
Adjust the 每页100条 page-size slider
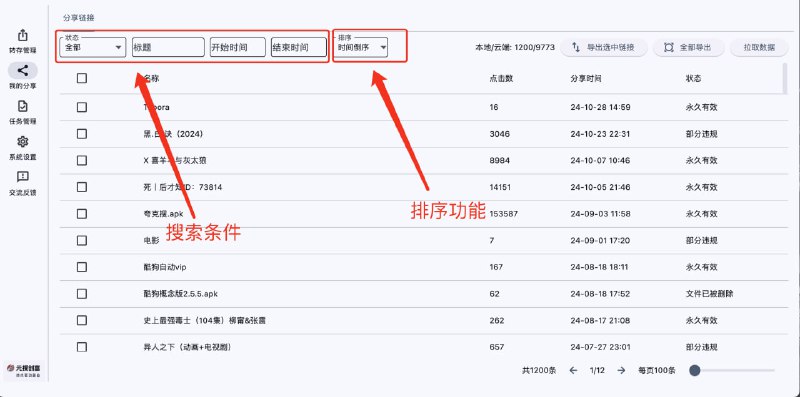(x=732, y=370)
